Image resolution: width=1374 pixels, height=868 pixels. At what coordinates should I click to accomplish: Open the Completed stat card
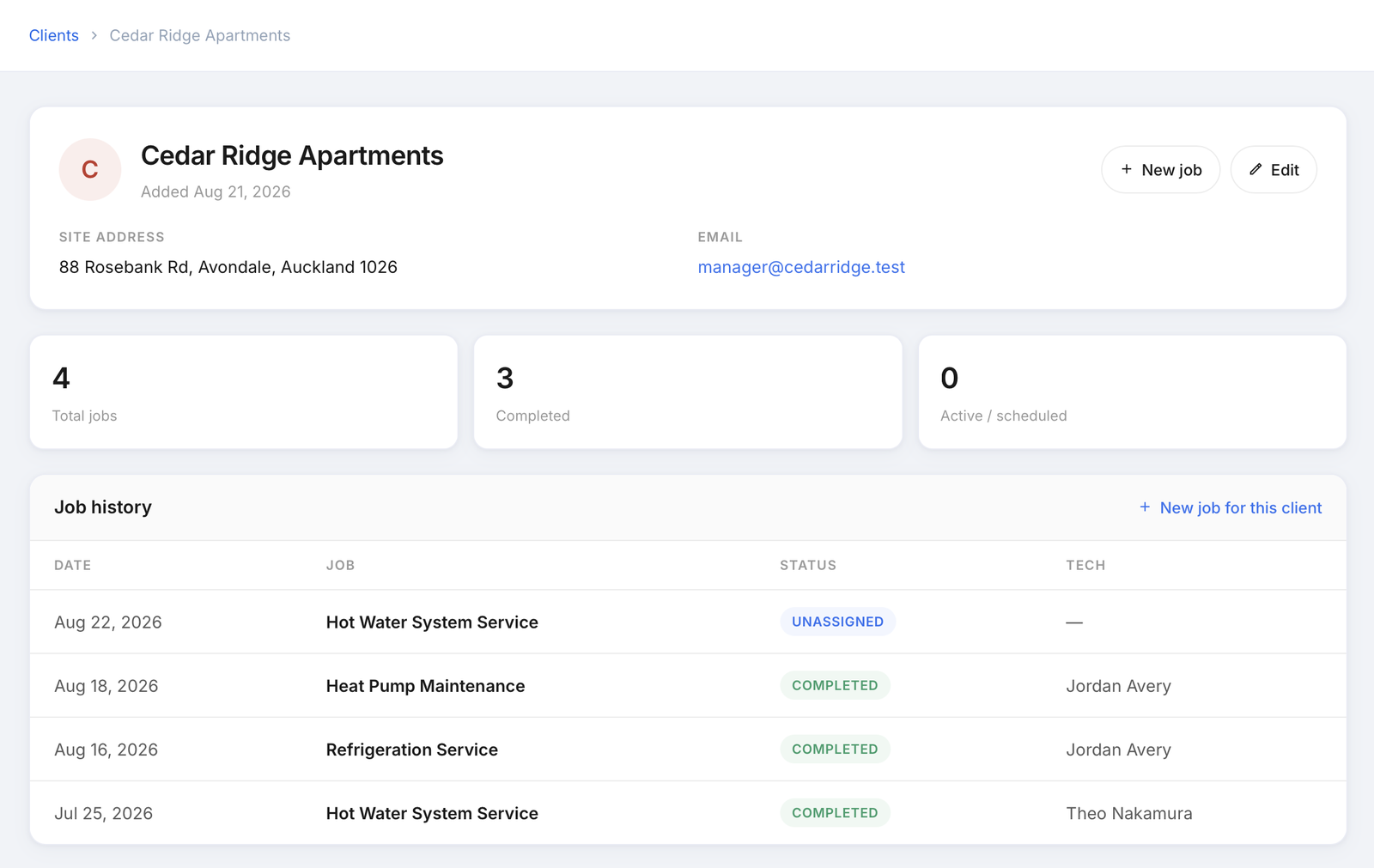coord(688,392)
